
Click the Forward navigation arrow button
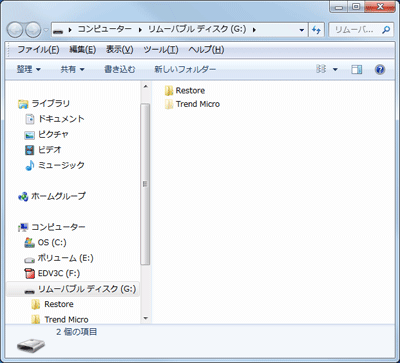click(33, 30)
